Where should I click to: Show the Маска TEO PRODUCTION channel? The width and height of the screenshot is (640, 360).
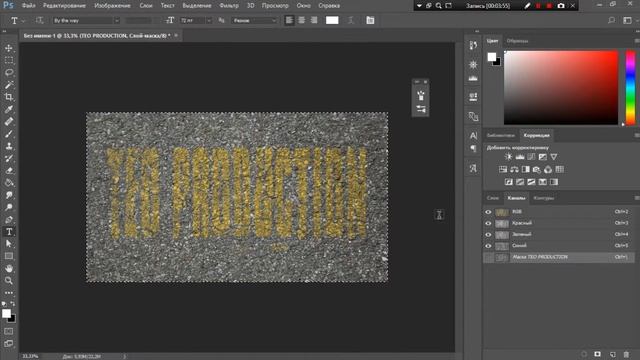488,258
